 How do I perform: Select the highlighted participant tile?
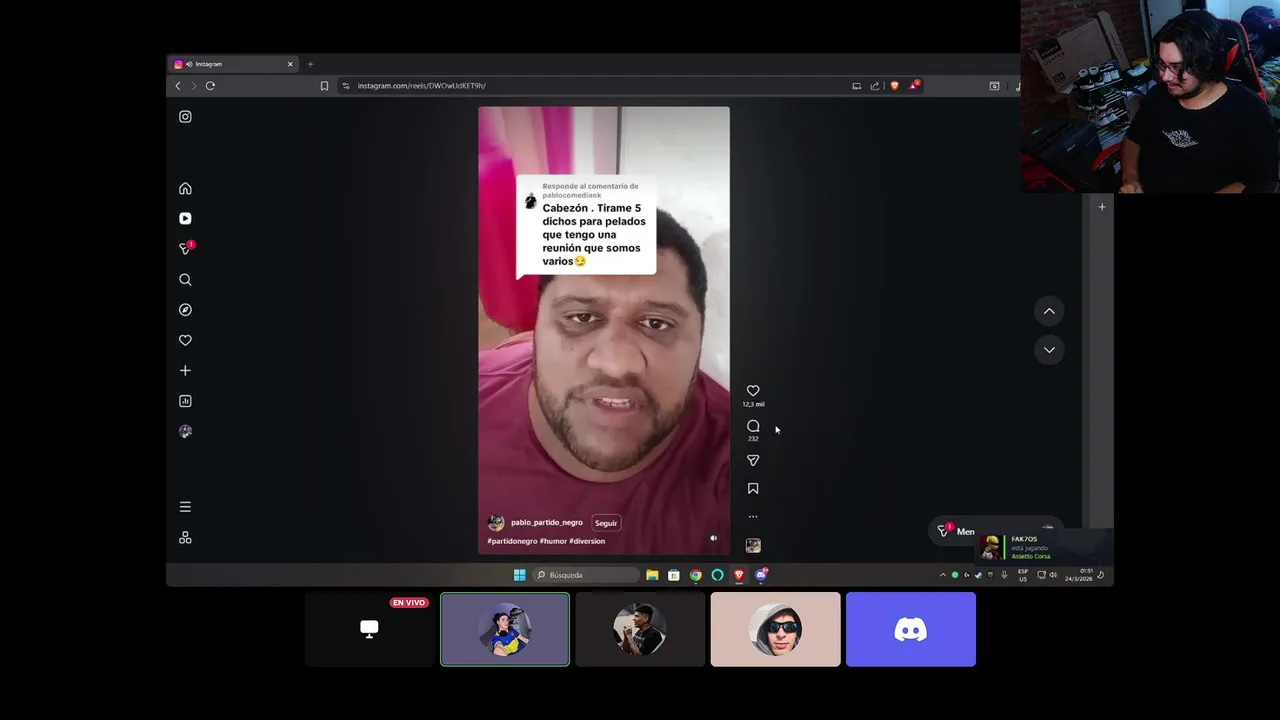505,629
